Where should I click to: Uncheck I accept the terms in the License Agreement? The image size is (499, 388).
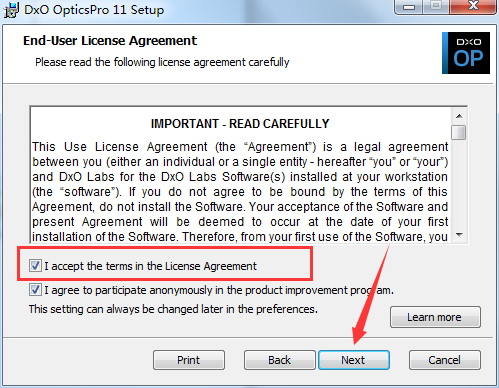(x=35, y=266)
